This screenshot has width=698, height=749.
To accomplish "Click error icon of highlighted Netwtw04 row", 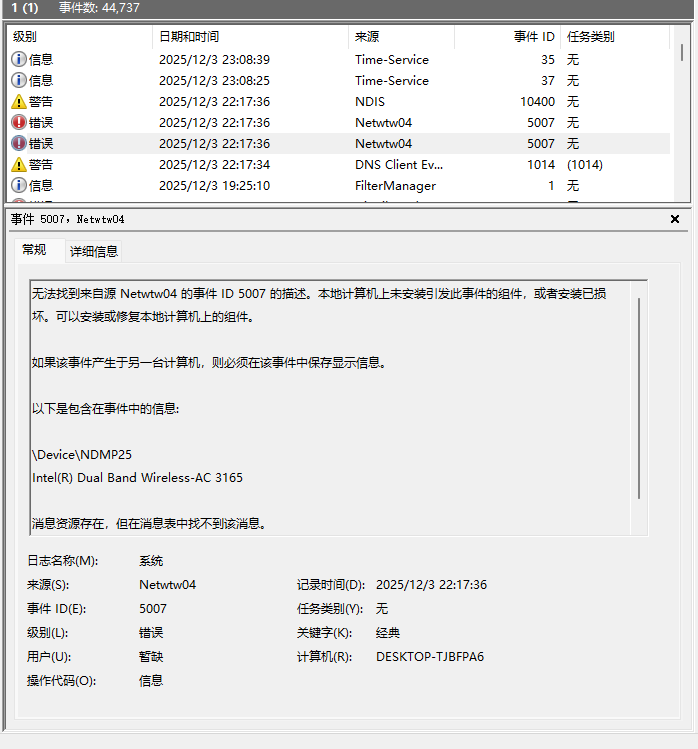I will point(19,143).
